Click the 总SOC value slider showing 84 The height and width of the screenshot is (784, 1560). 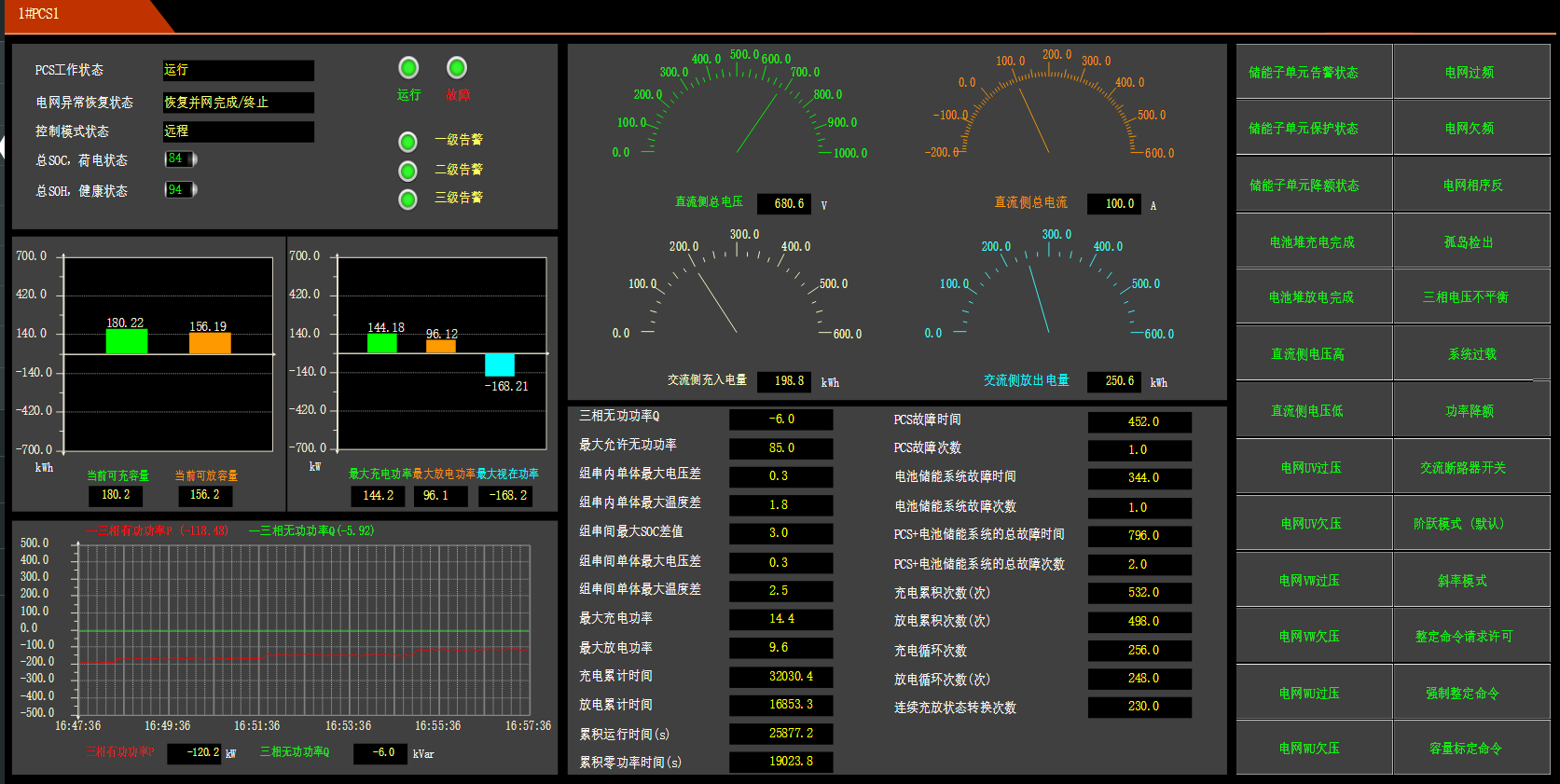coord(181,159)
